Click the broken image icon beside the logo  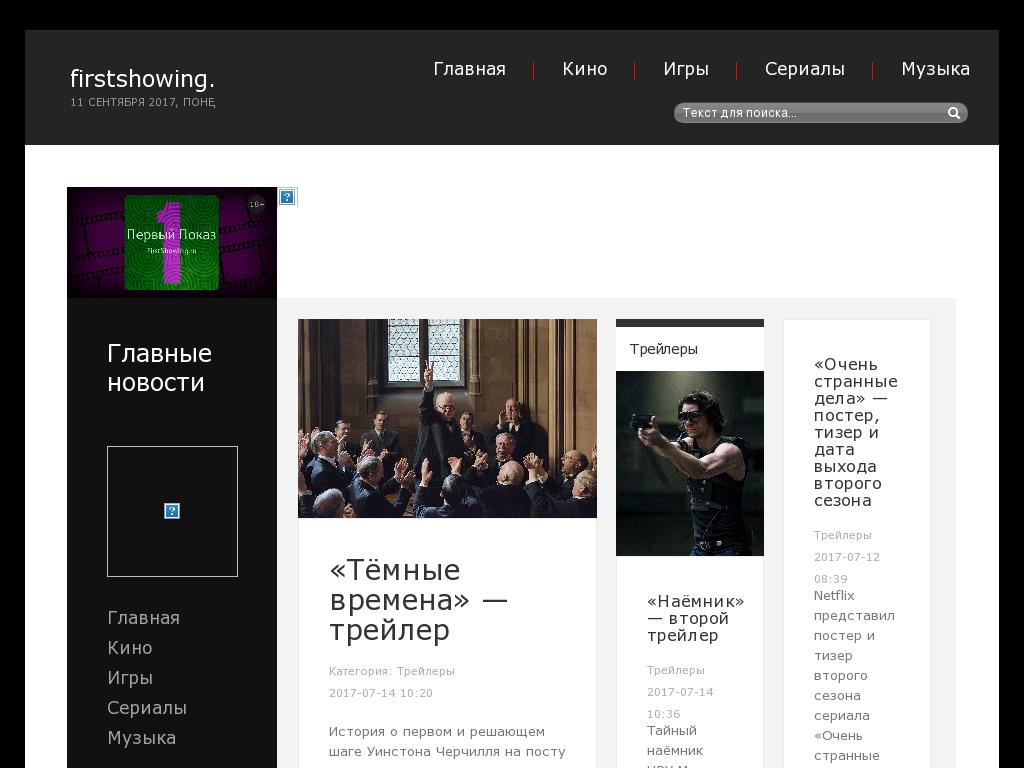(287, 197)
